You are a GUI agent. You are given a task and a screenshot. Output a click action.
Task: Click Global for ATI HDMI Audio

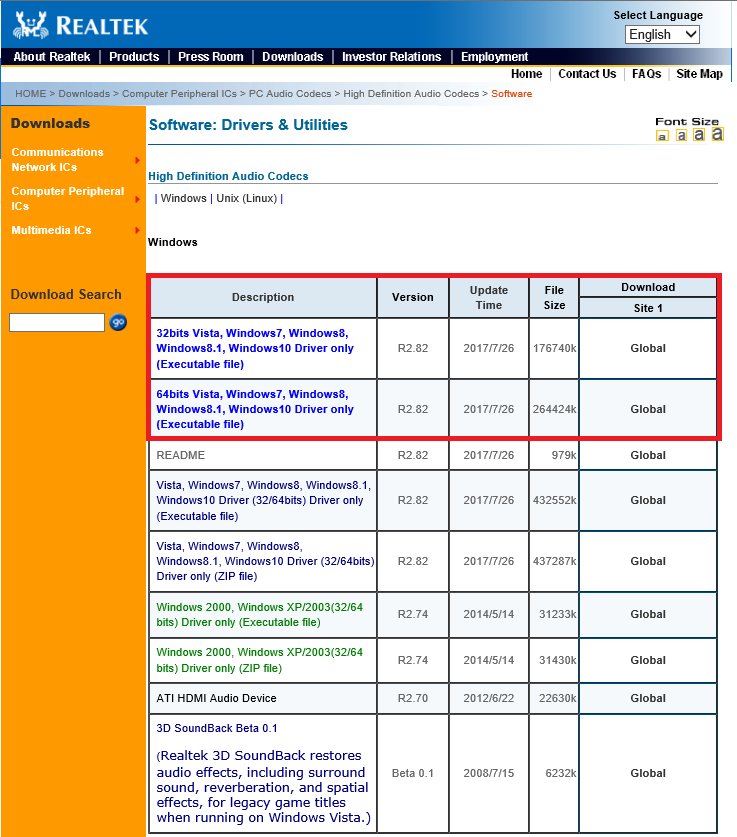point(648,698)
